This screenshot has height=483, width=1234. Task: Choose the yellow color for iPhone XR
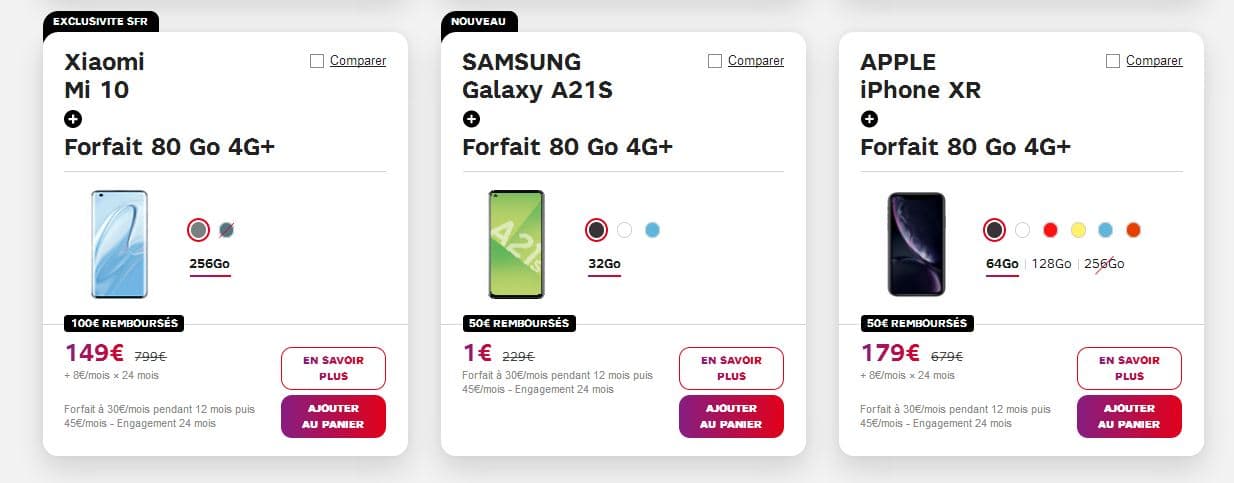(1078, 230)
